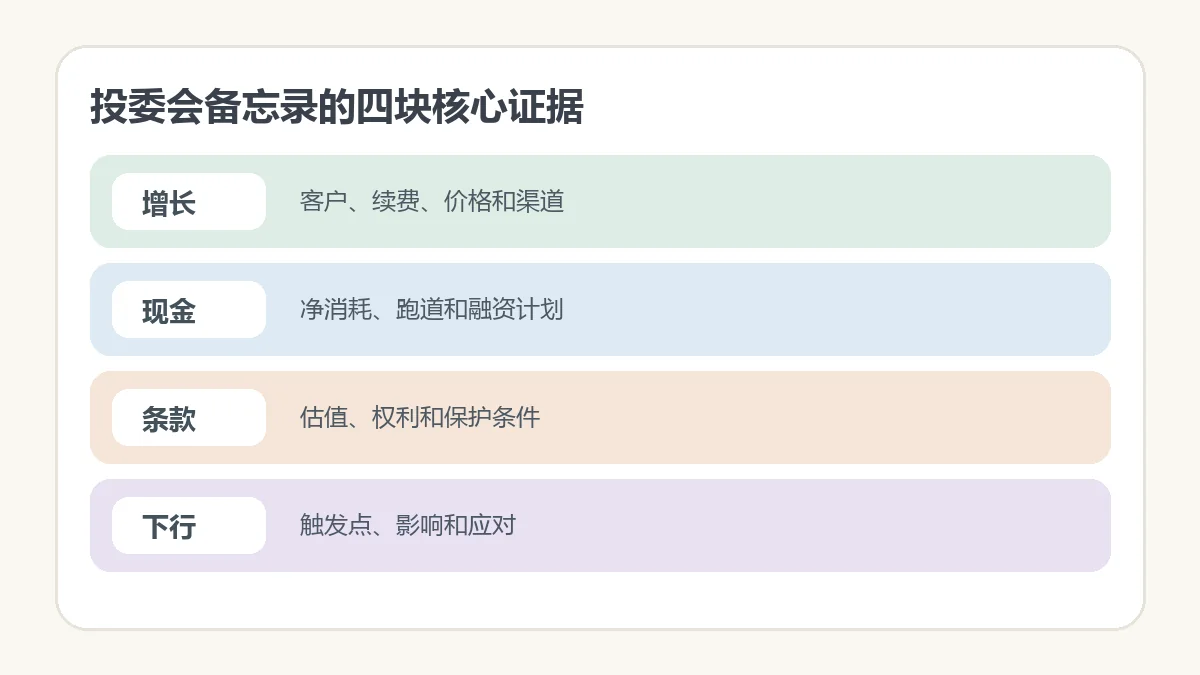Click the text 客户、续费、价格和渠道
The height and width of the screenshot is (675, 1200).
[432, 202]
